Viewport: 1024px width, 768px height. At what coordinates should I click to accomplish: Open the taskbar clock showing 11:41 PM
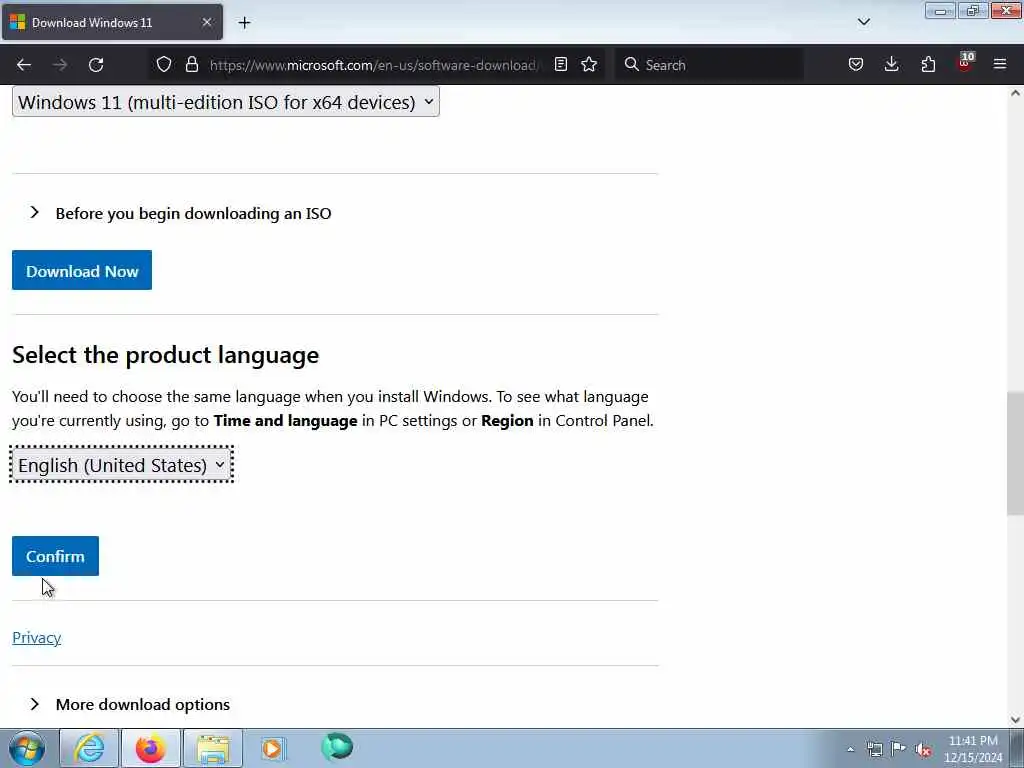[x=973, y=749]
